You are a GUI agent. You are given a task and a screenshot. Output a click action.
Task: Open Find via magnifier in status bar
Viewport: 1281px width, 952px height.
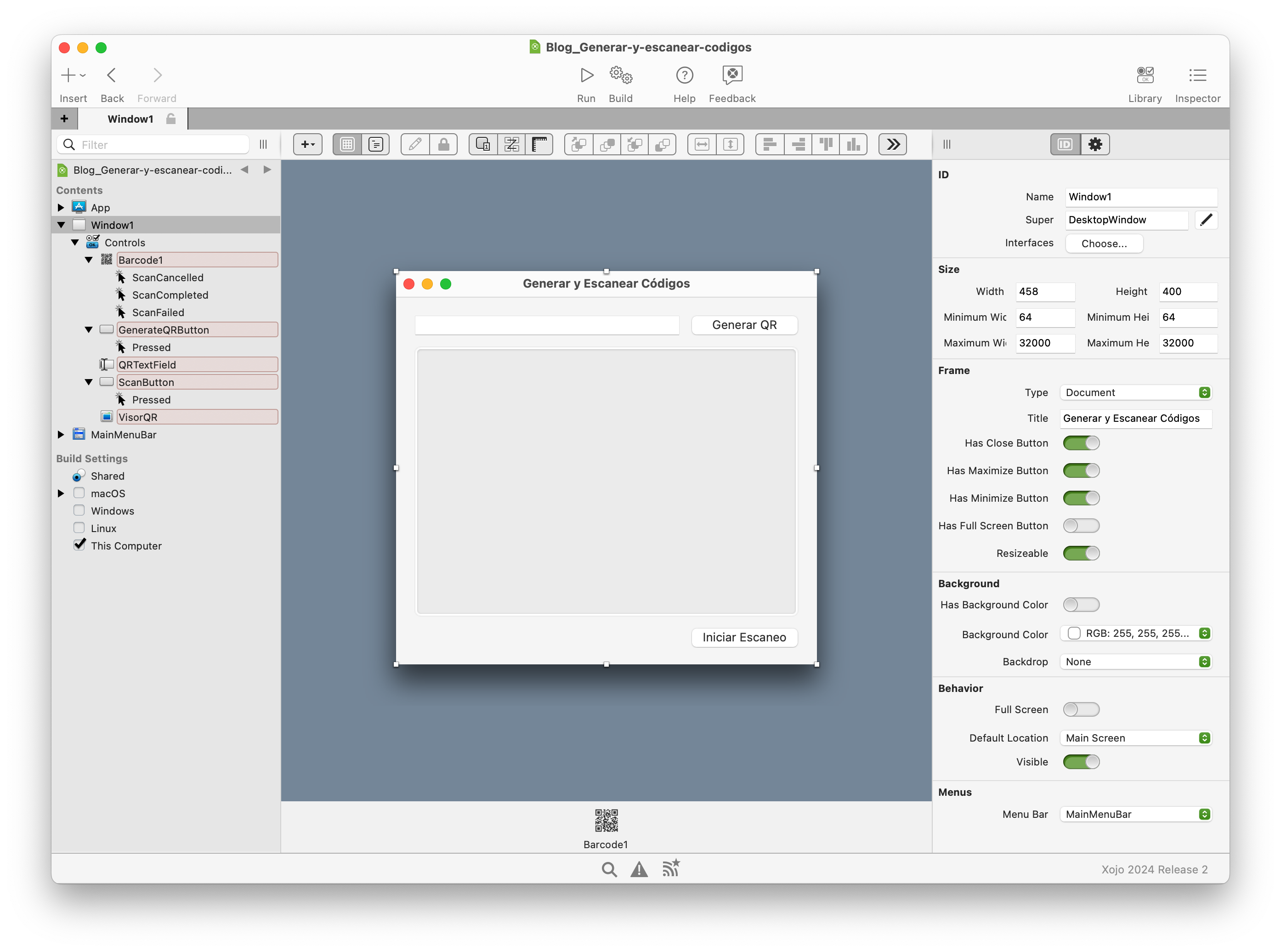(x=609, y=869)
